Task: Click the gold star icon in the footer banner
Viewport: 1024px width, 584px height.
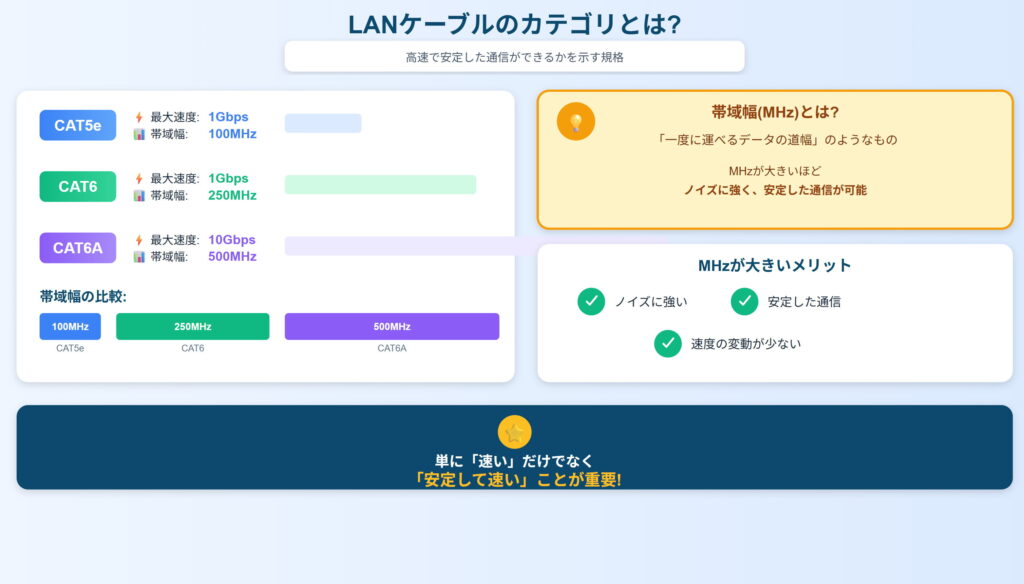Action: (514, 432)
